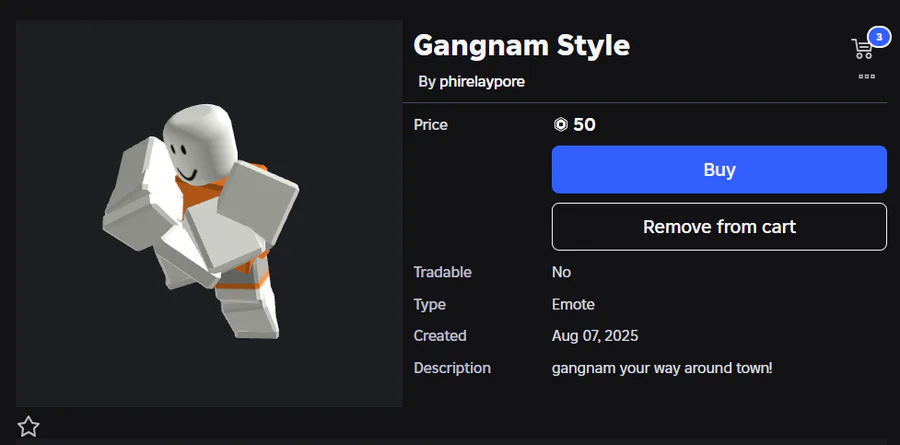
Task: Open the shopping cart icon
Action: tap(862, 49)
